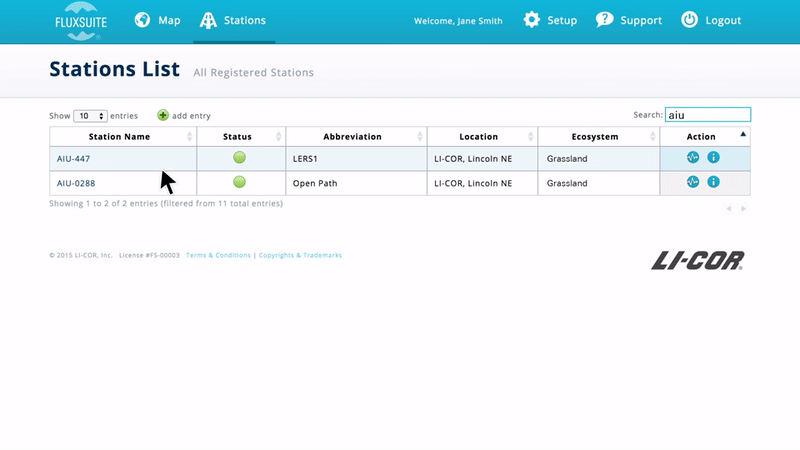Open the show entries count dropdown

tap(90, 116)
